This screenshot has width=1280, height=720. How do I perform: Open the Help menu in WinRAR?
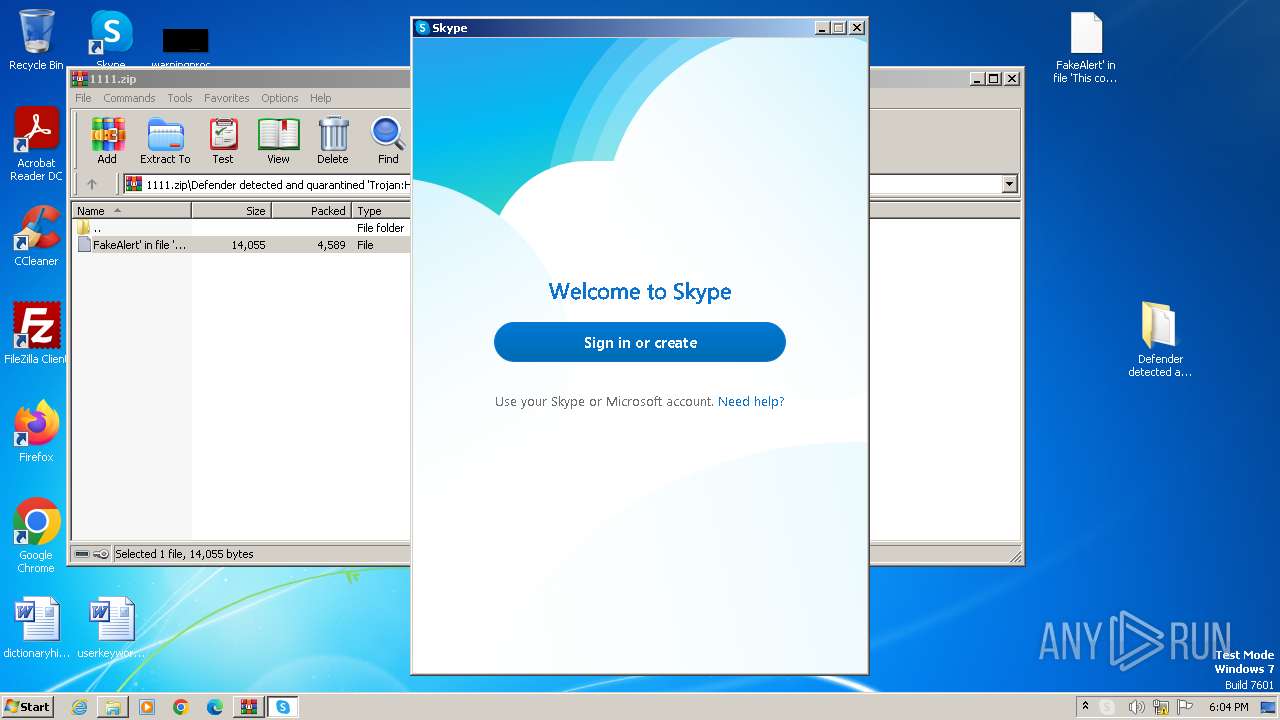click(321, 98)
